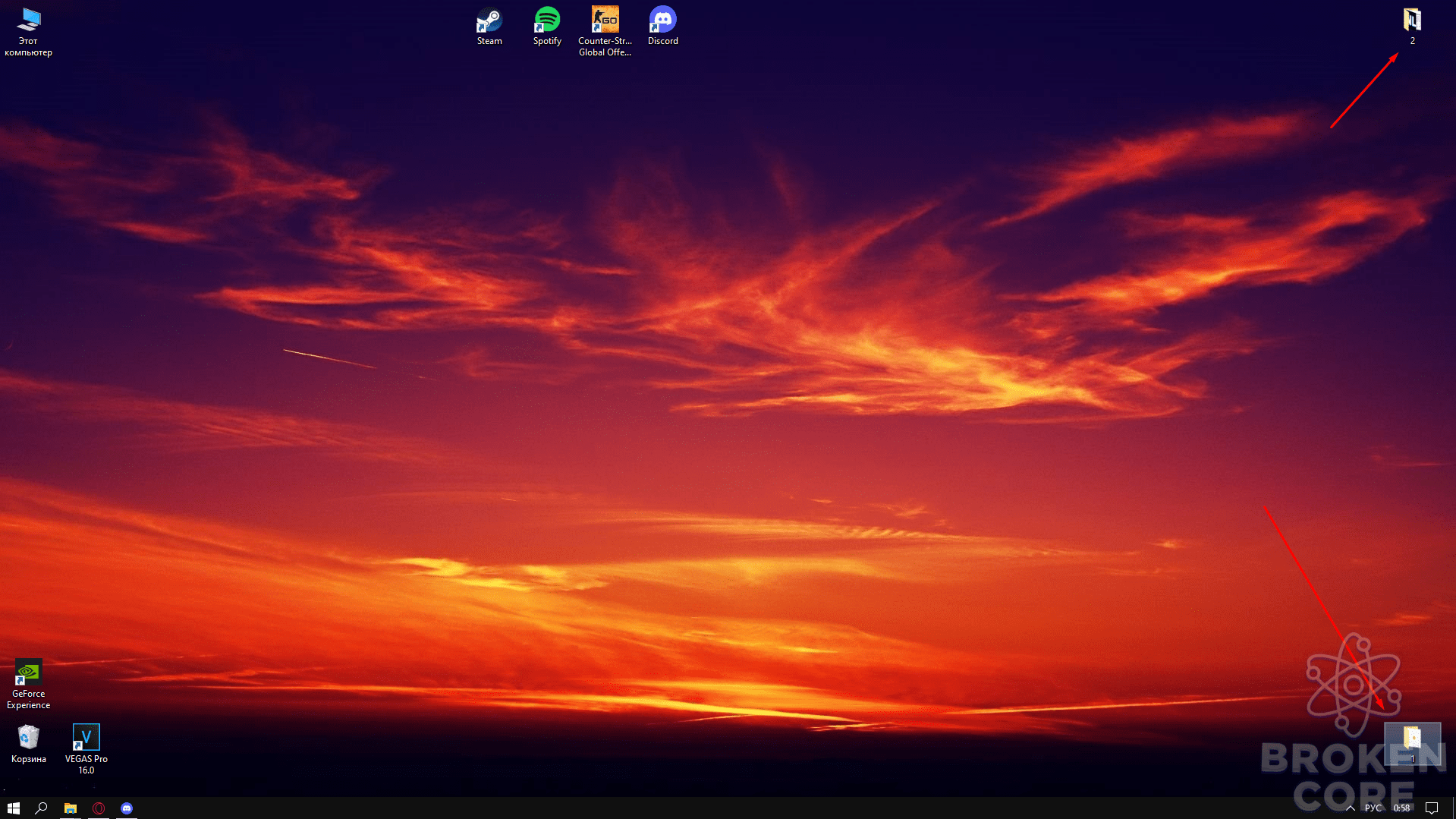1456x819 pixels.
Task: Switch the РУС input language
Action: 1373,808
